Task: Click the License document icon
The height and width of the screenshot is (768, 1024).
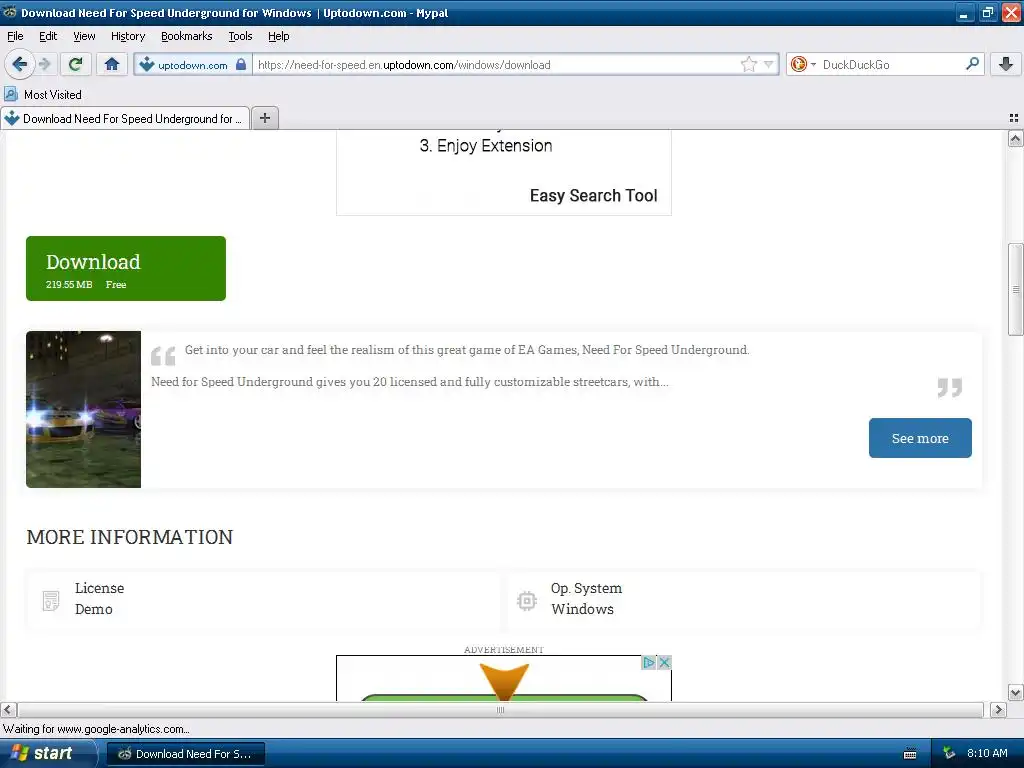Action: (x=50, y=600)
